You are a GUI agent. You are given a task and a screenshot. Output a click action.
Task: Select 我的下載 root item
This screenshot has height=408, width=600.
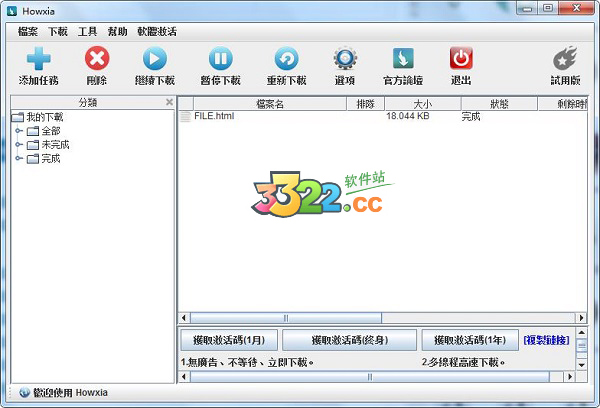pyautogui.click(x=38, y=117)
